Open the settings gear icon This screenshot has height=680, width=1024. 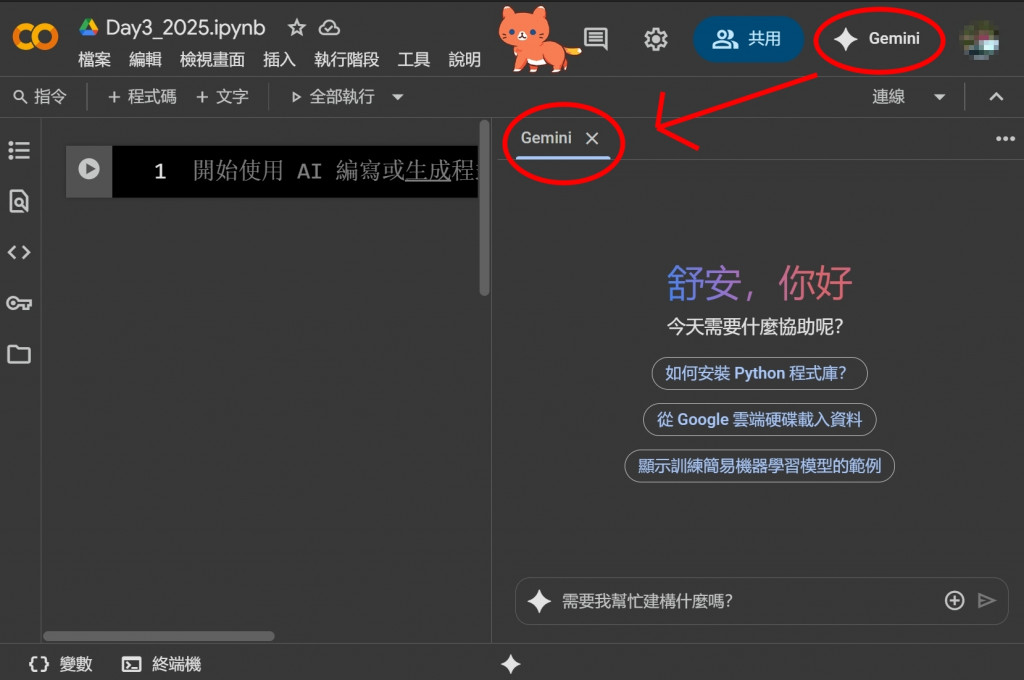tap(656, 39)
